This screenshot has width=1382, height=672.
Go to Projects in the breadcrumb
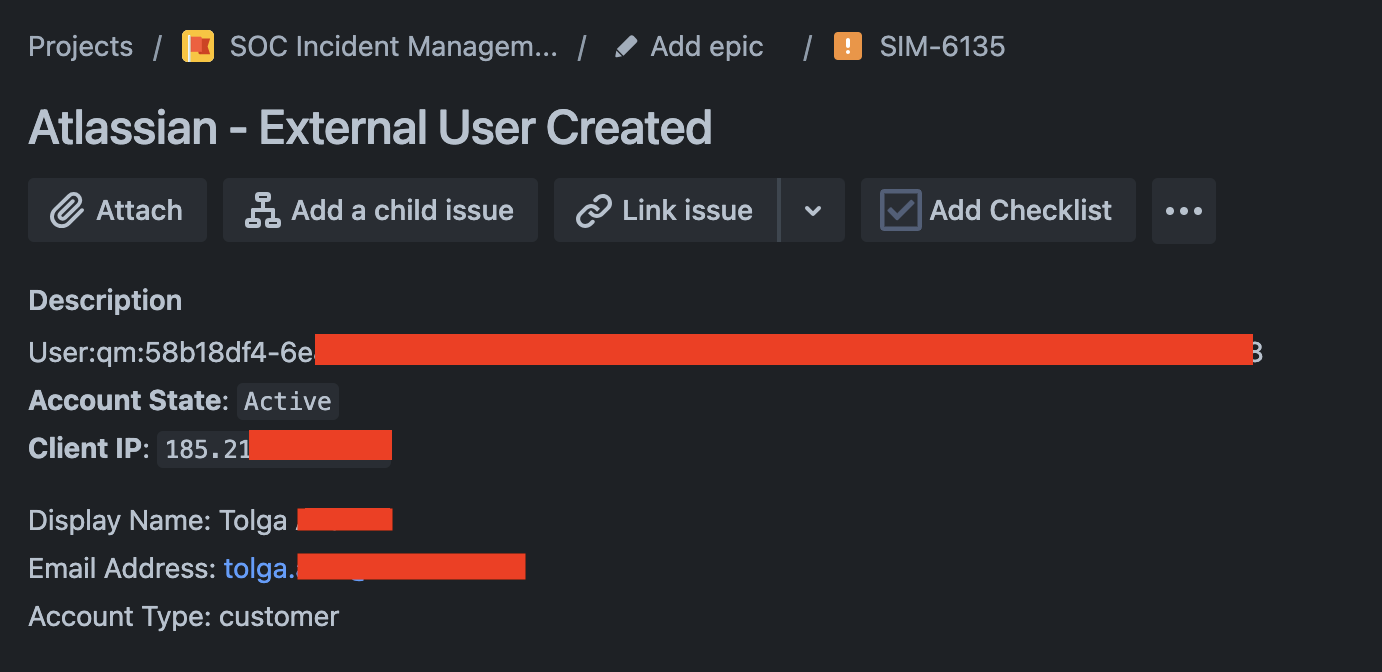80,47
